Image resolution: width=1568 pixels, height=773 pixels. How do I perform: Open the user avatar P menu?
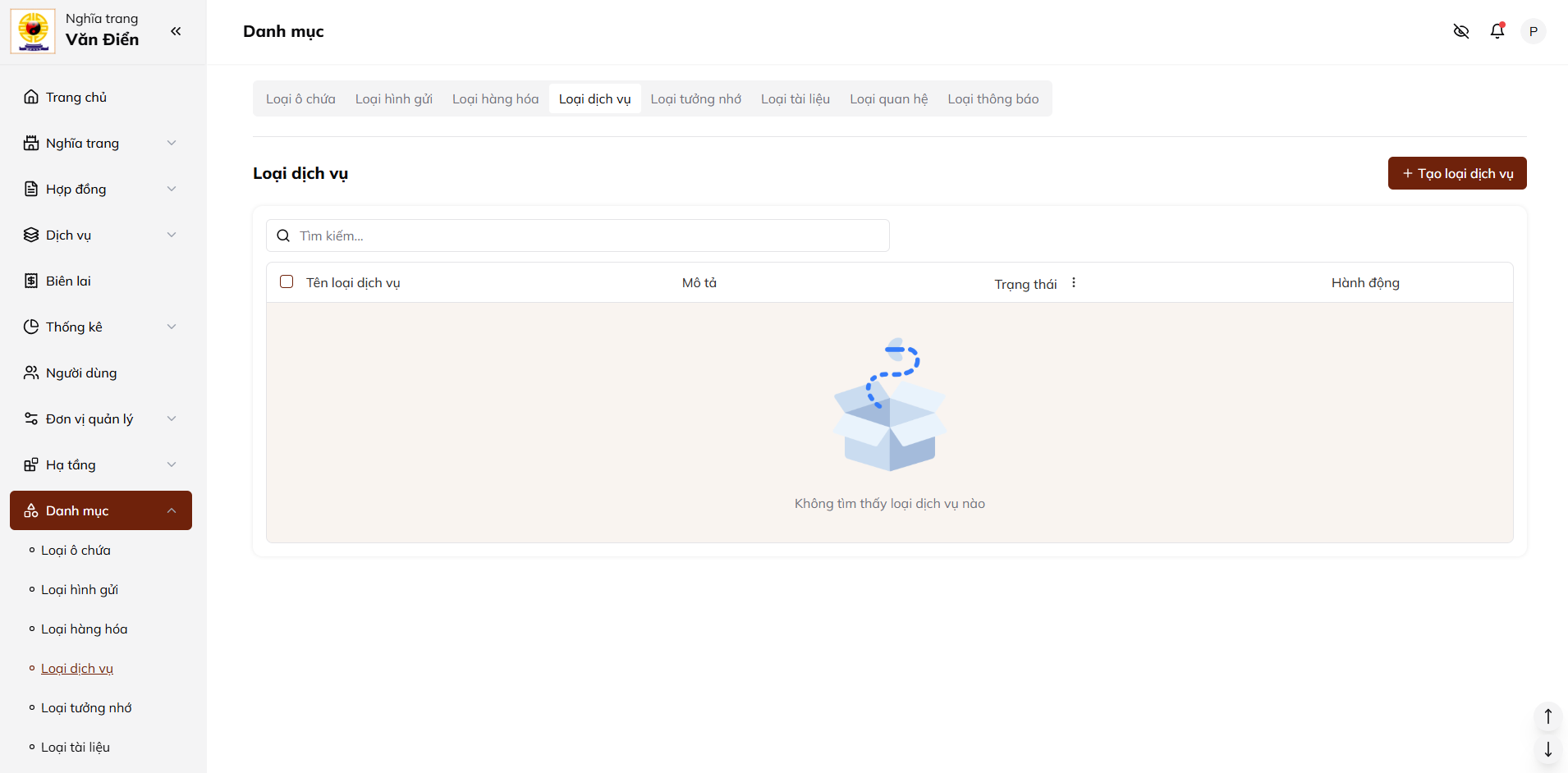click(1533, 31)
